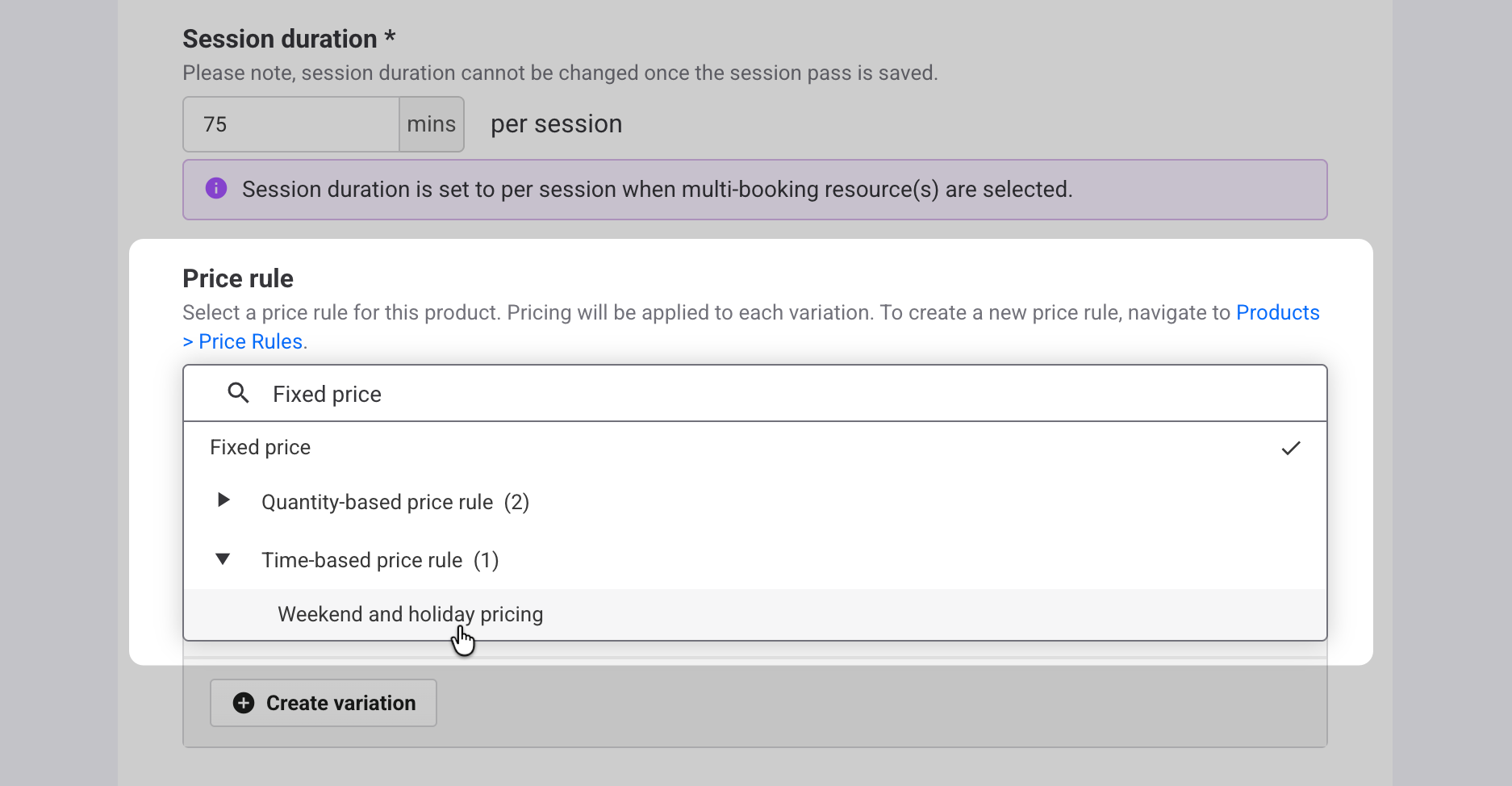Click the plus icon on Create variation
The width and height of the screenshot is (1512, 786).
tap(244, 703)
